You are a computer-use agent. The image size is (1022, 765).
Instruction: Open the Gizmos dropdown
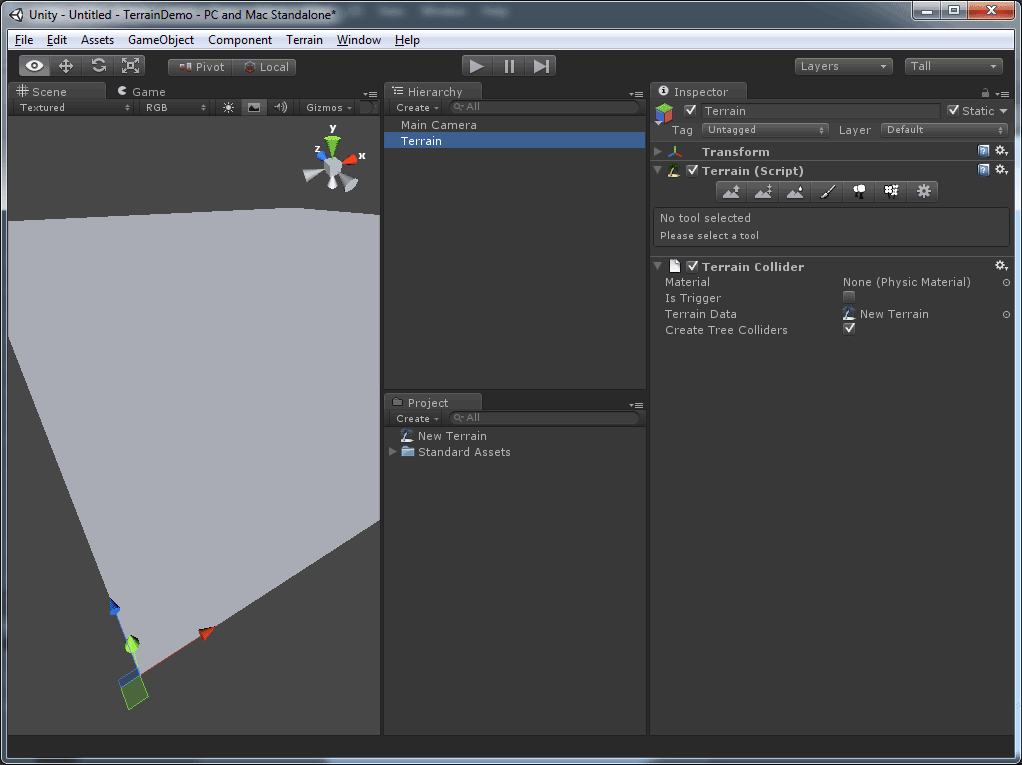[x=329, y=108]
